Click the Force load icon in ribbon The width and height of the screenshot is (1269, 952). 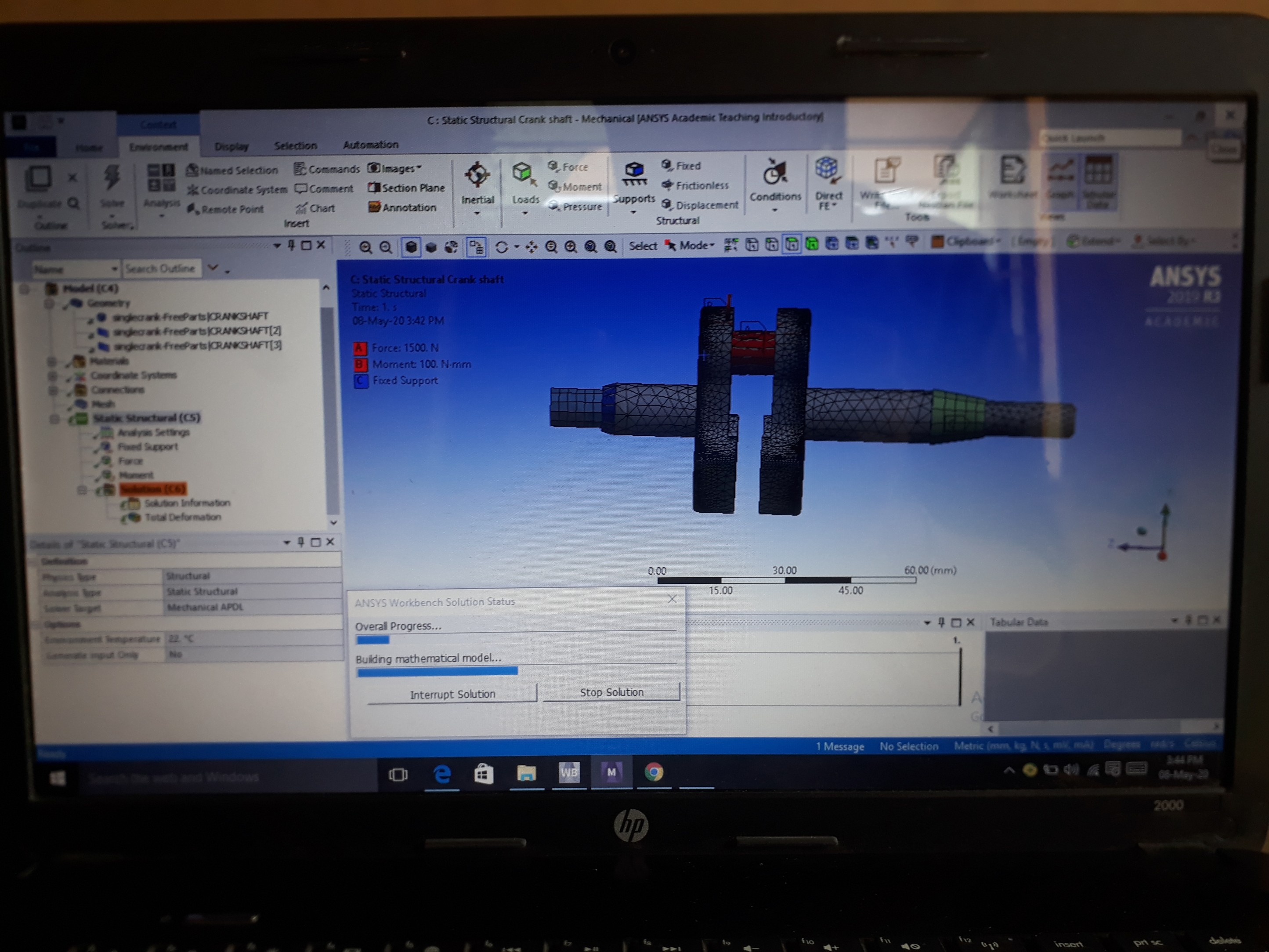point(553,166)
